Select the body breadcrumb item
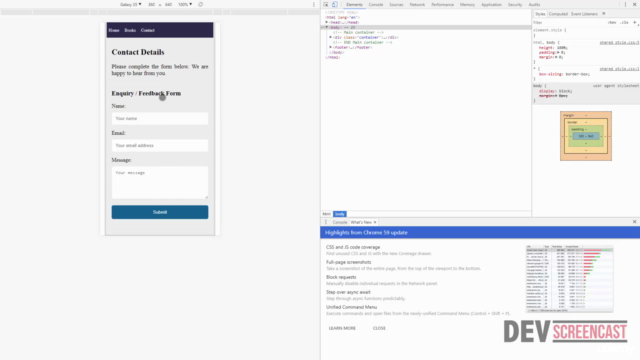The width and height of the screenshot is (640, 360). (340, 214)
